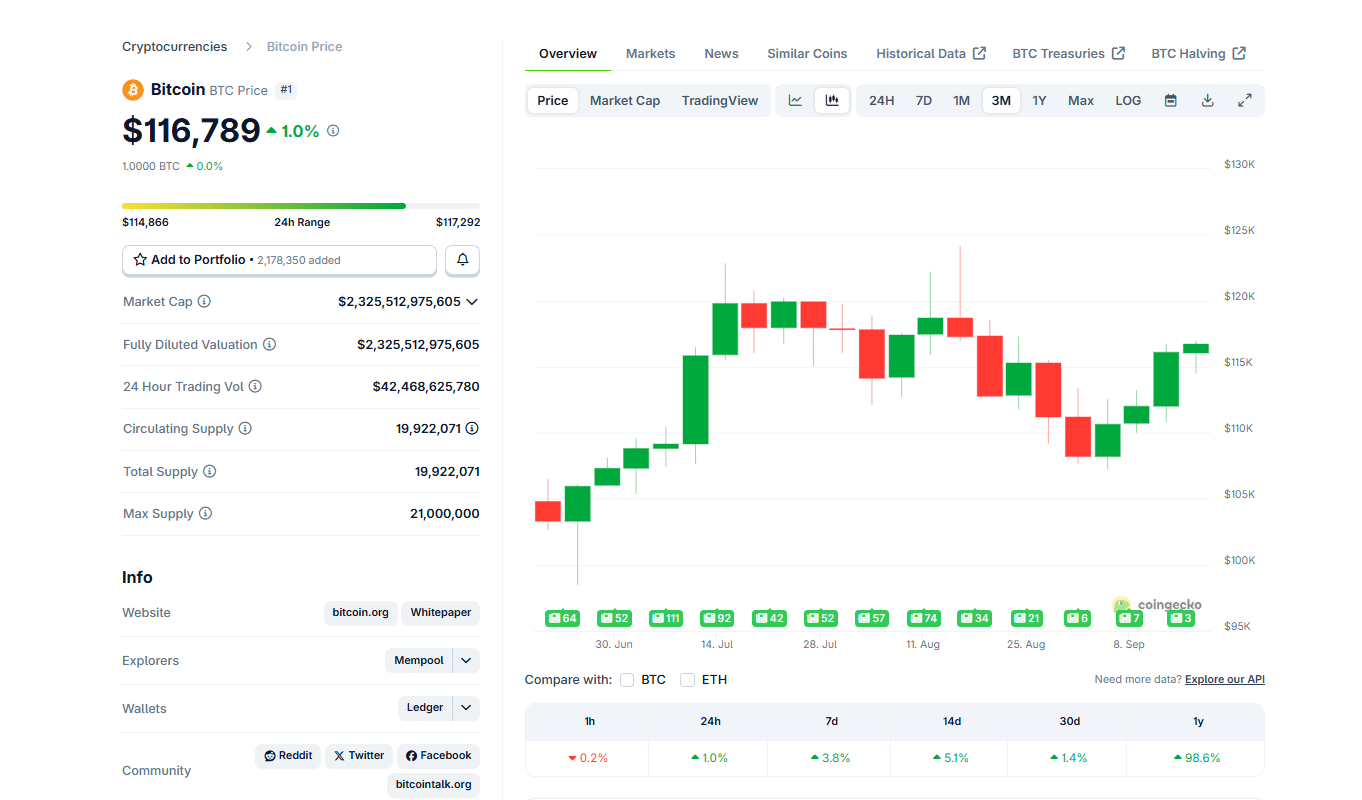Image resolution: width=1362 pixels, height=800 pixels.
Task: Open news marker labeled 21
Action: pos(1027,618)
